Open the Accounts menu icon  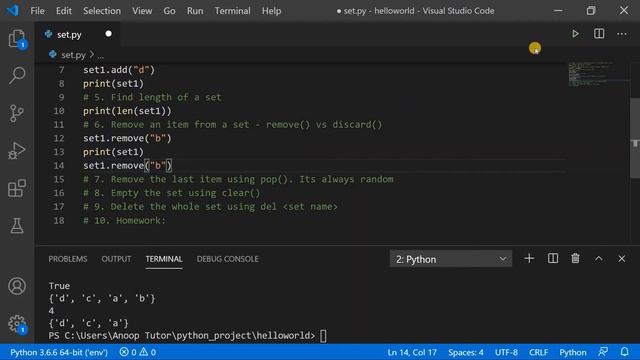coord(17,286)
